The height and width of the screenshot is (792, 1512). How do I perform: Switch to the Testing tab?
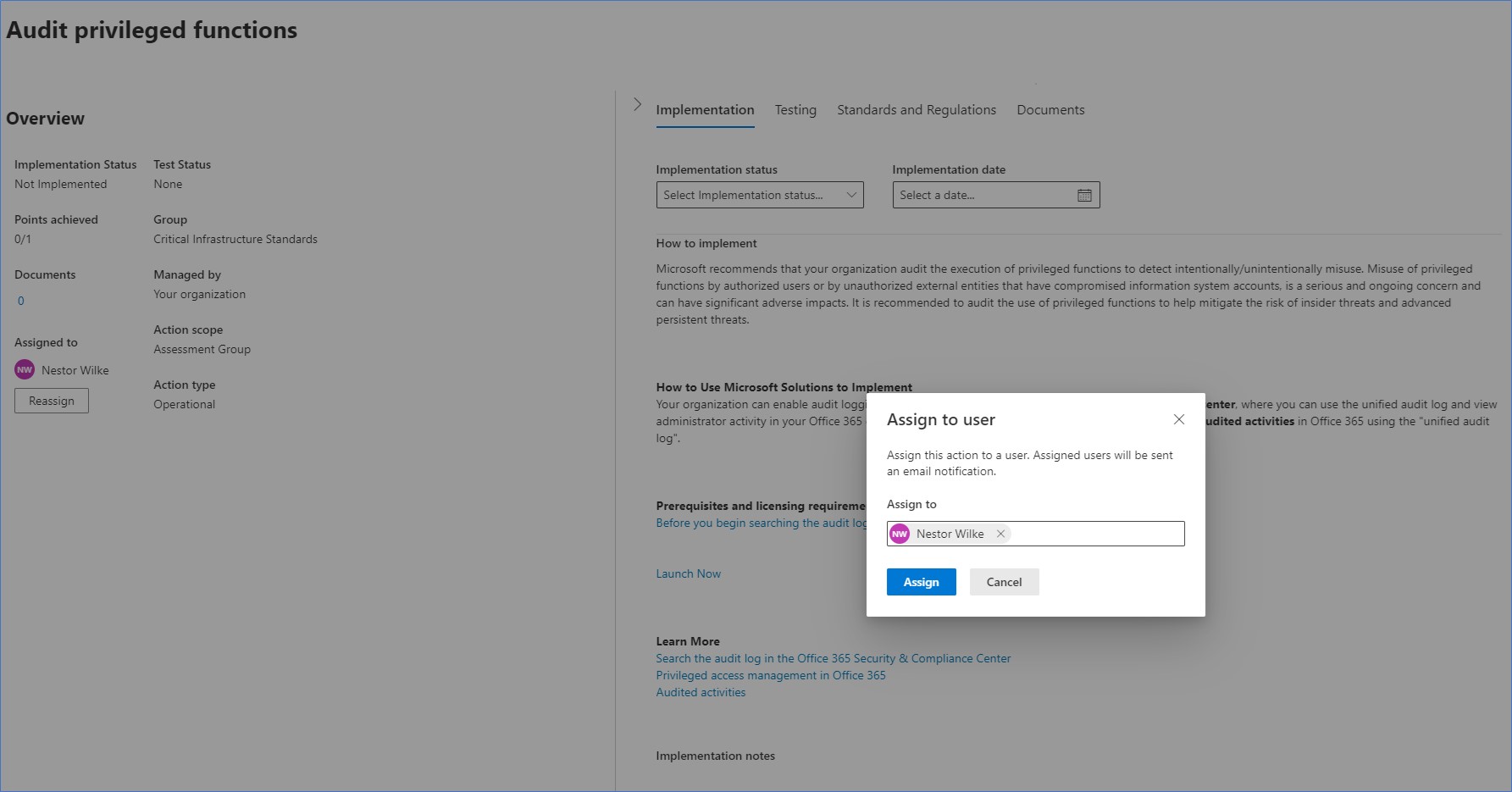(x=795, y=109)
